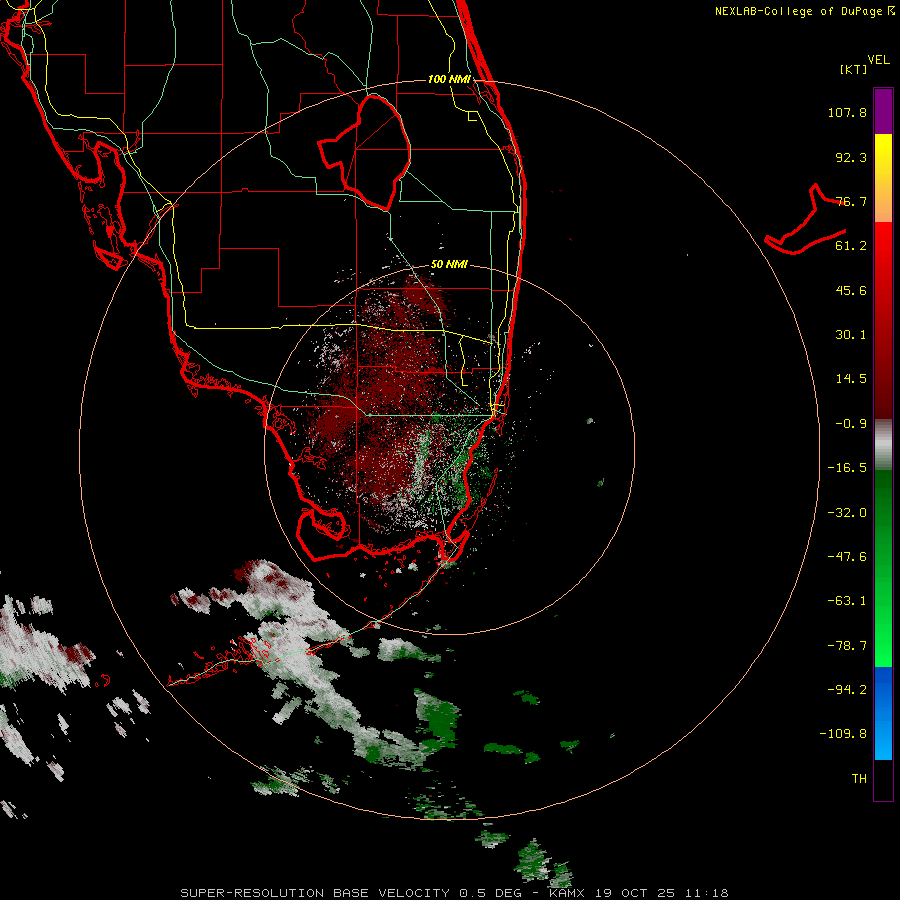Click the 107.8 velocity scale value

(847, 112)
